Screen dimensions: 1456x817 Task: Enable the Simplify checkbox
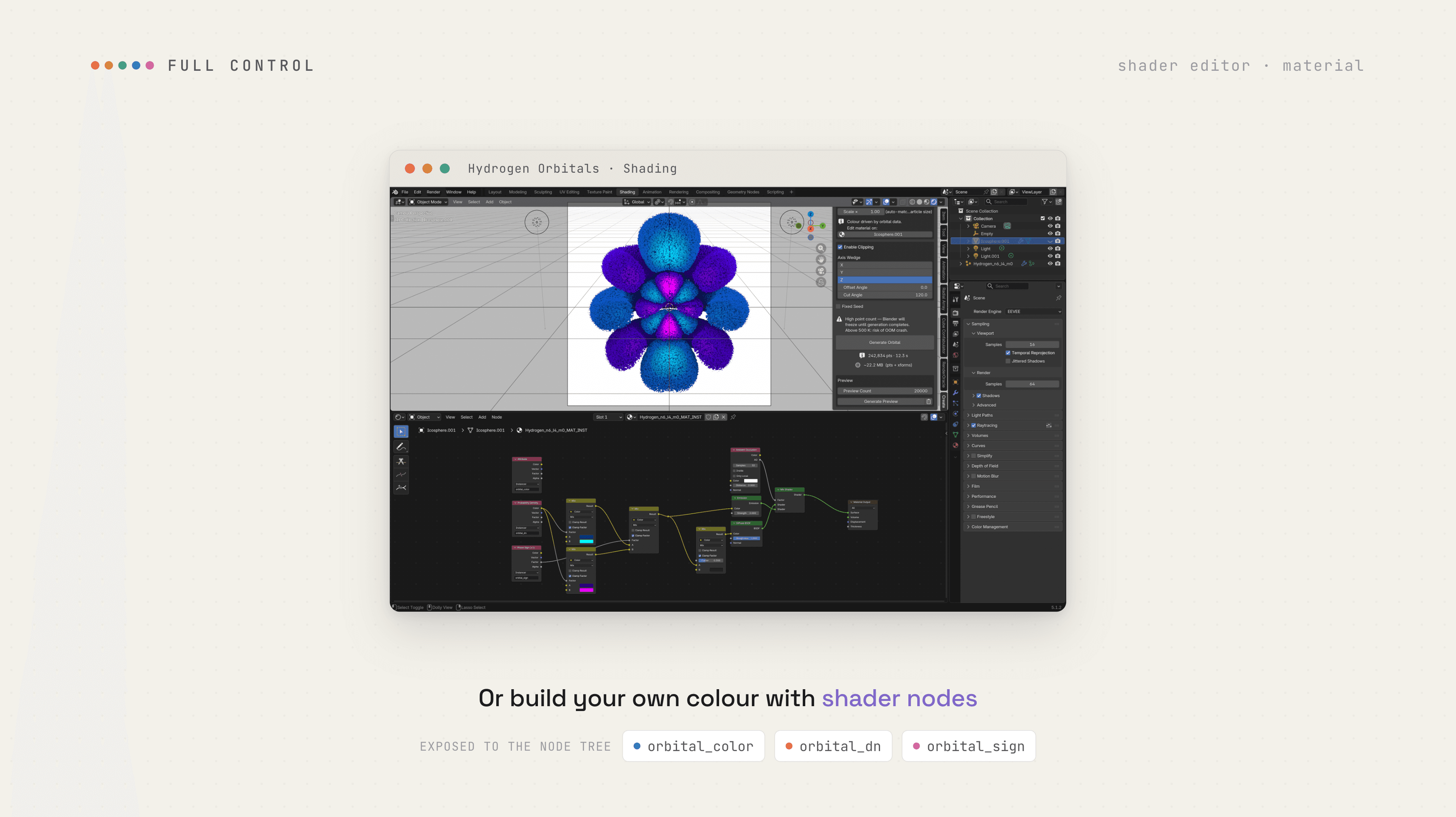coord(973,456)
